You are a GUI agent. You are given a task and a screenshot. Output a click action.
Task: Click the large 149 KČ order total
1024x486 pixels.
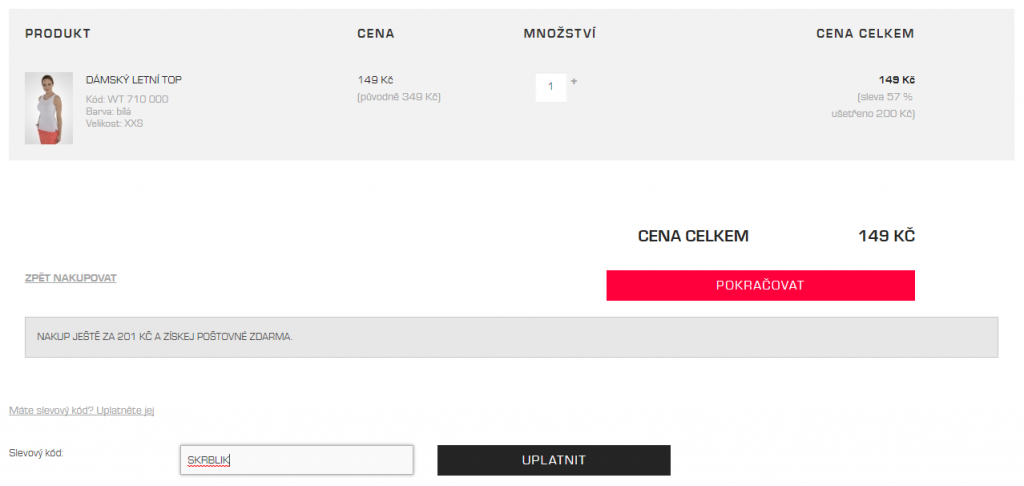coord(886,236)
